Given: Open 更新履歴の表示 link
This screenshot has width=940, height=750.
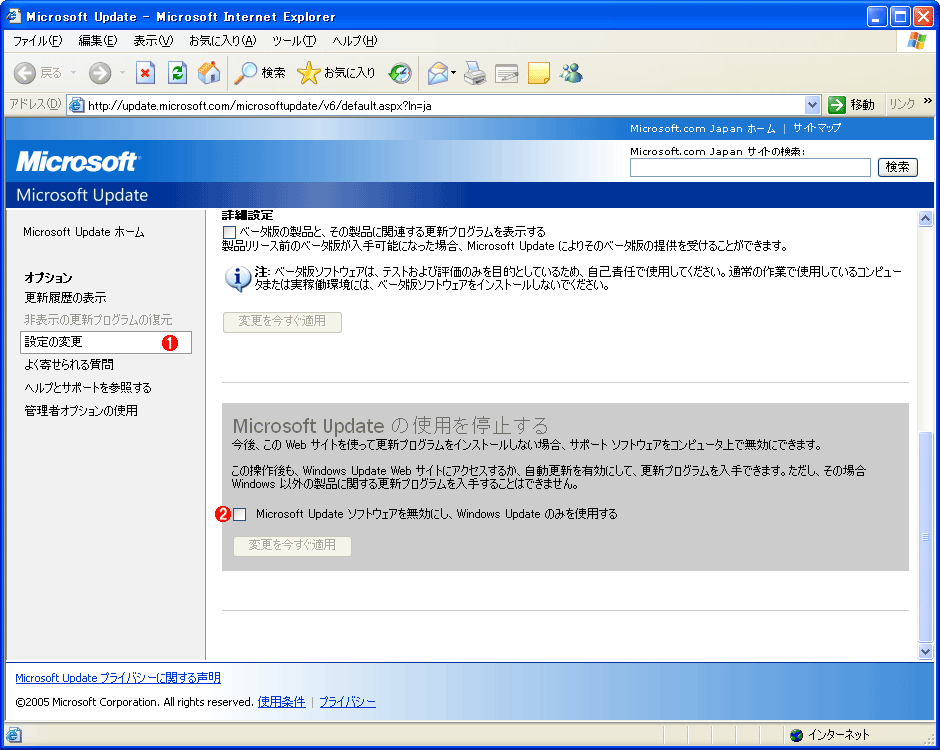Looking at the screenshot, I should pos(65,297).
